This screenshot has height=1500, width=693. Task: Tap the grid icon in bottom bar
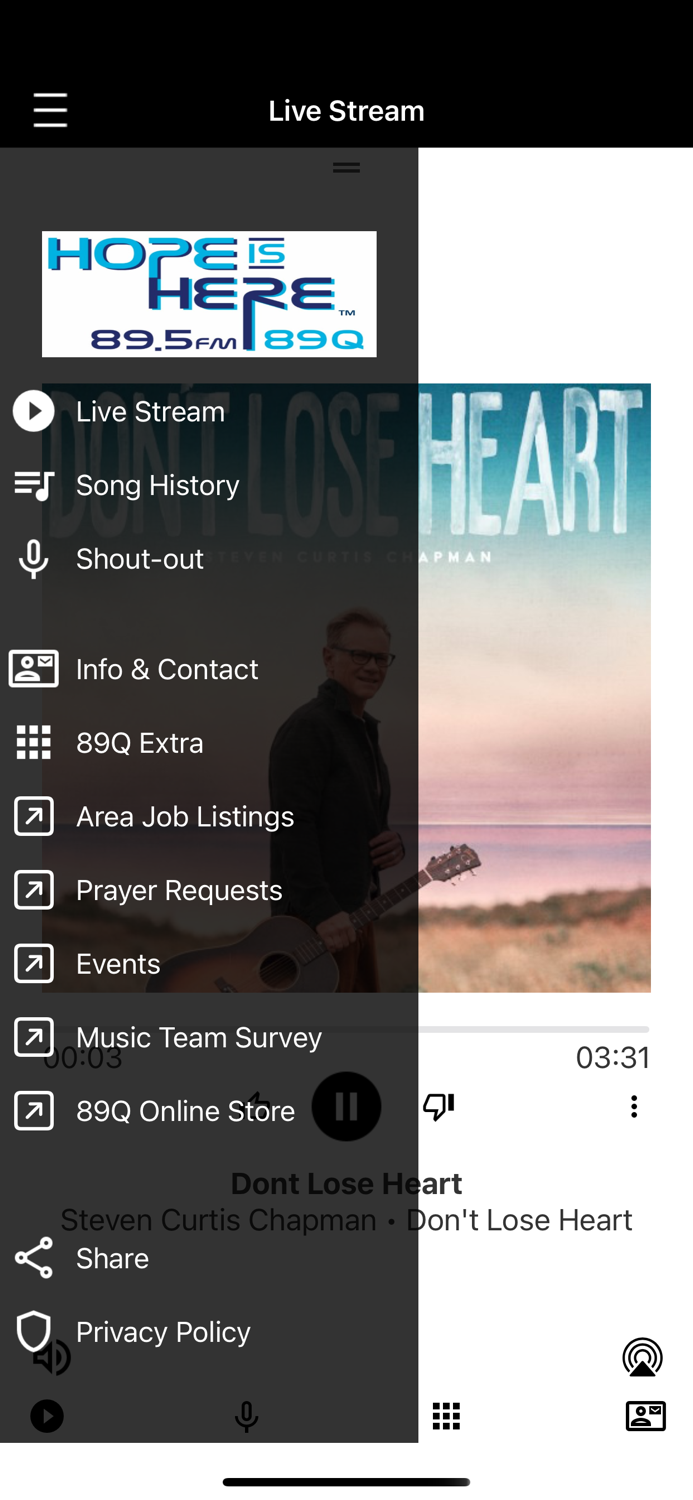point(446,1416)
